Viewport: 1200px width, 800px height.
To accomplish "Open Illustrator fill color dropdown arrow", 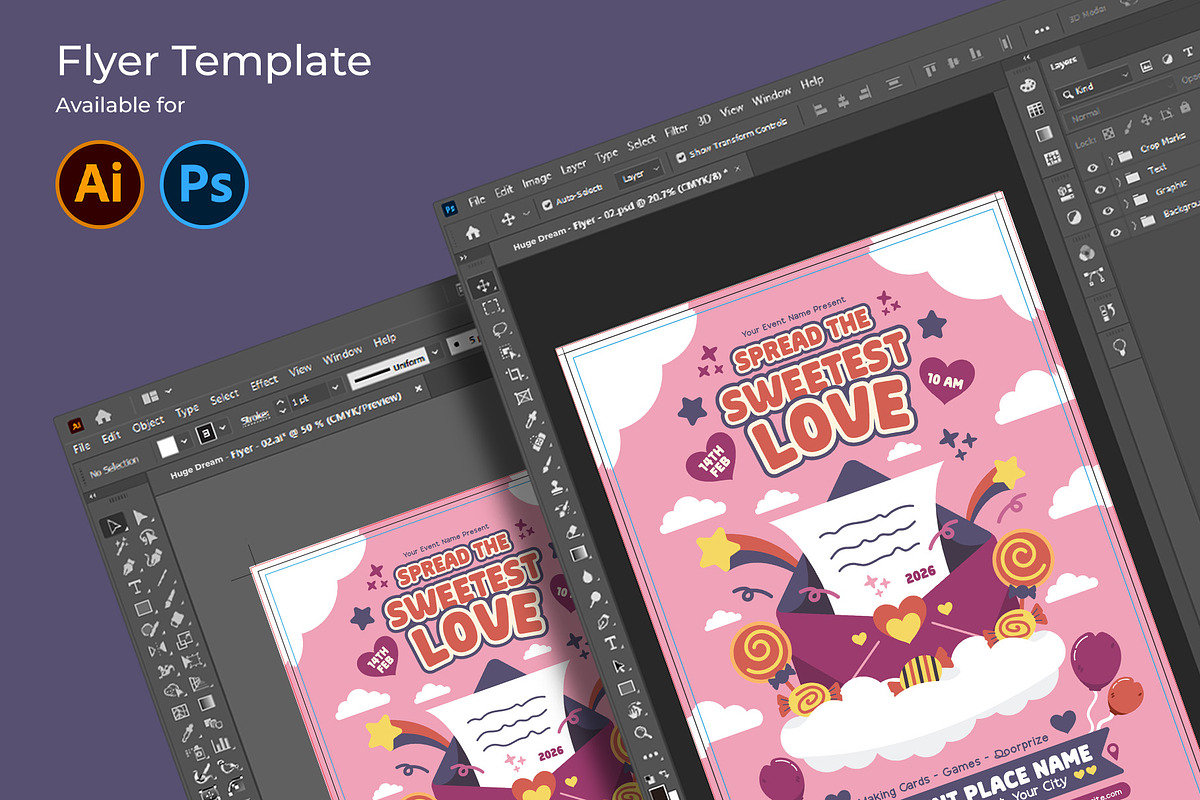I will click(x=184, y=441).
